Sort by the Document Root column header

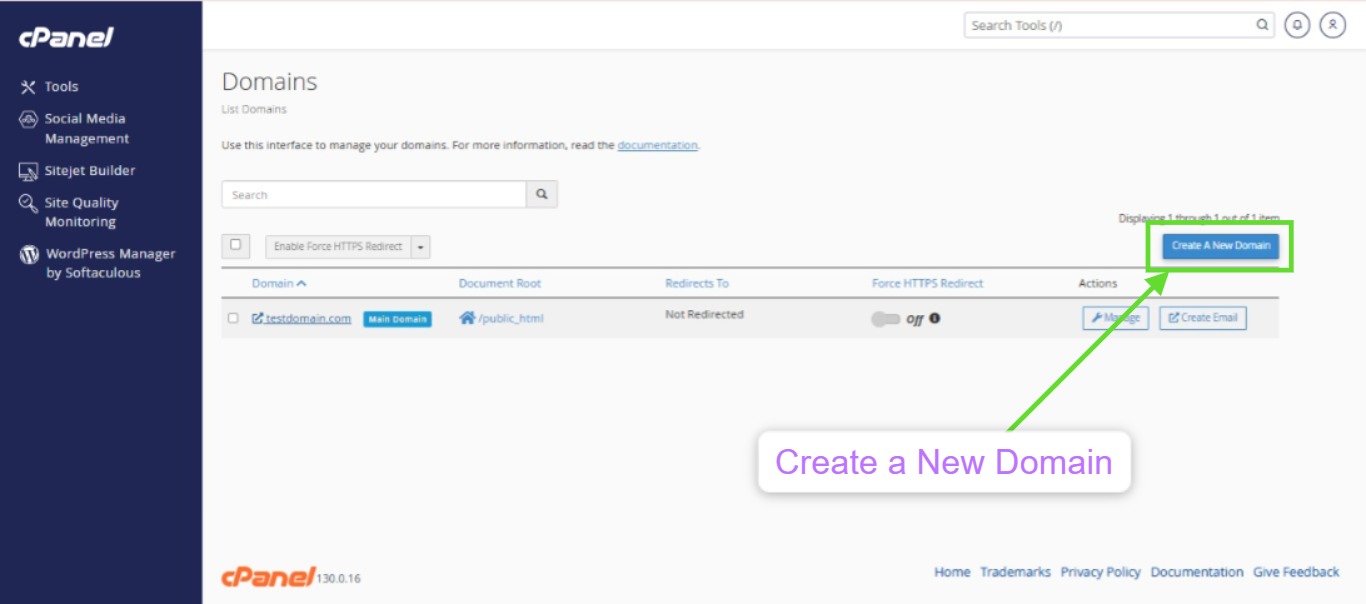coord(499,283)
